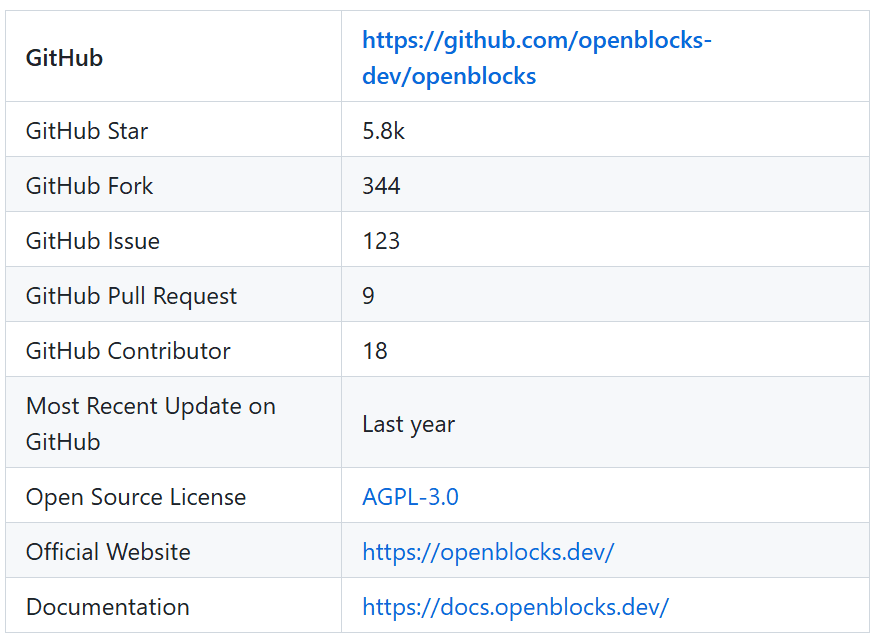
Task: Open the AGPL-3.0 license link
Action: pyautogui.click(x=410, y=496)
